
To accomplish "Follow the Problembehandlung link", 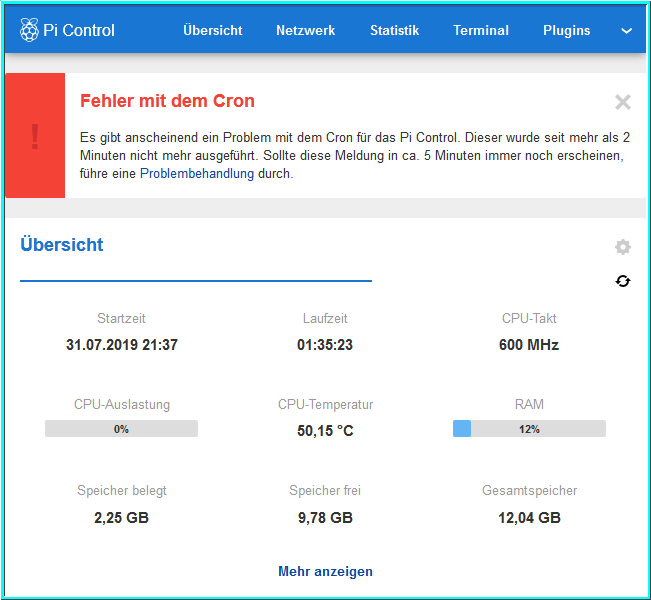I will pos(197,174).
